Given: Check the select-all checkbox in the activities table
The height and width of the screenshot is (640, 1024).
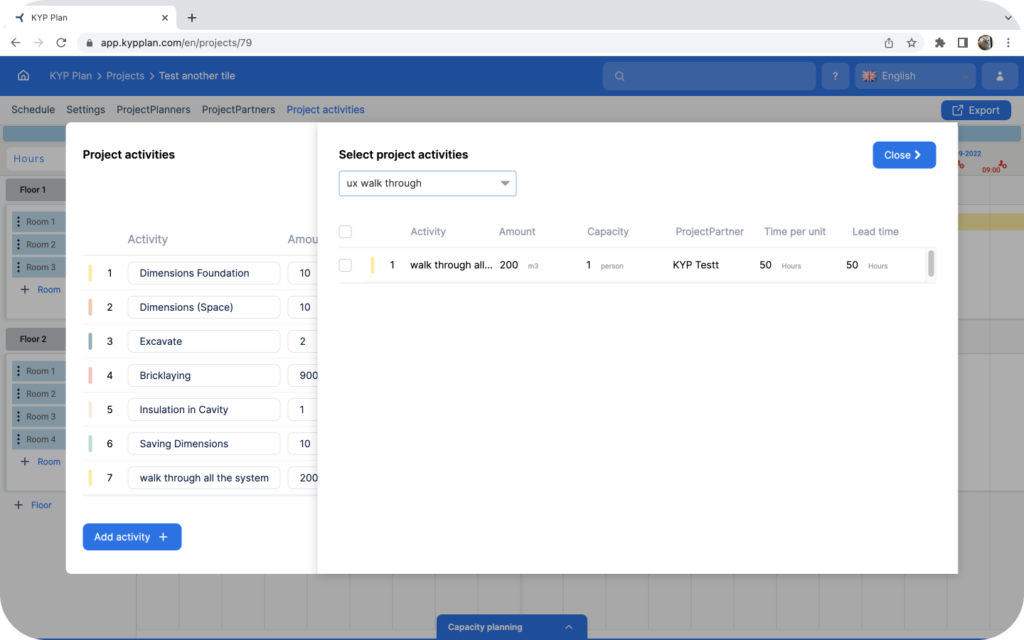Looking at the screenshot, I should [345, 231].
